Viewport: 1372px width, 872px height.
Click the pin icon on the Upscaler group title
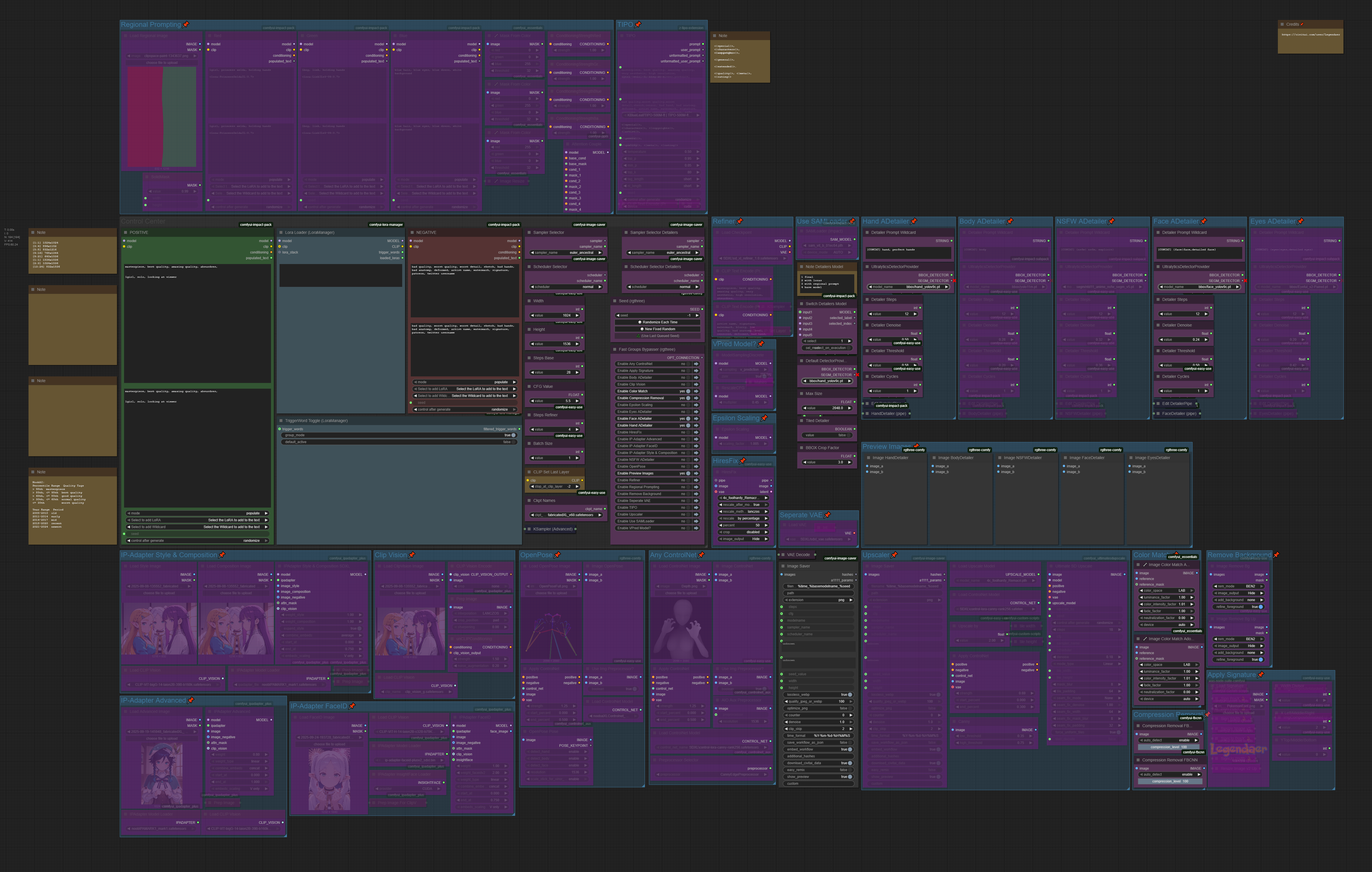pos(894,555)
